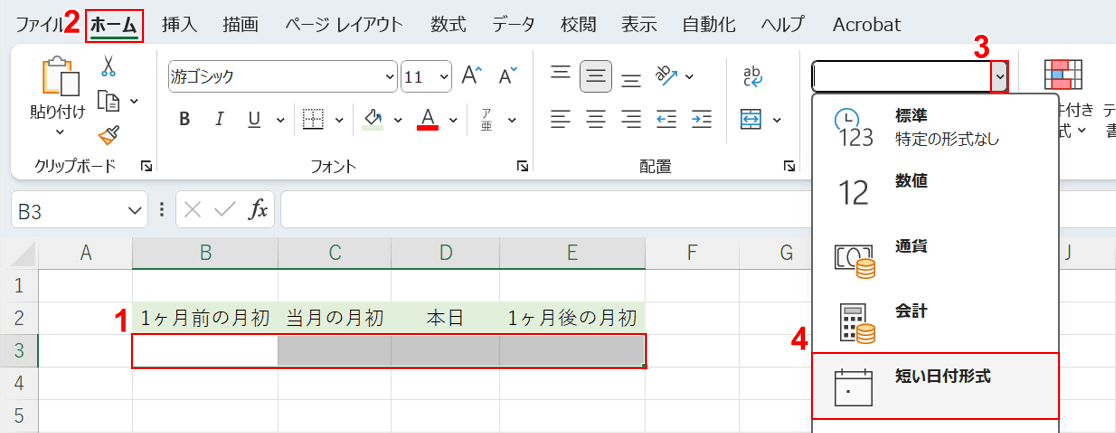Screen dimensions: 1116x433
Task: Toggle middle vertical alignment
Action: 596,76
